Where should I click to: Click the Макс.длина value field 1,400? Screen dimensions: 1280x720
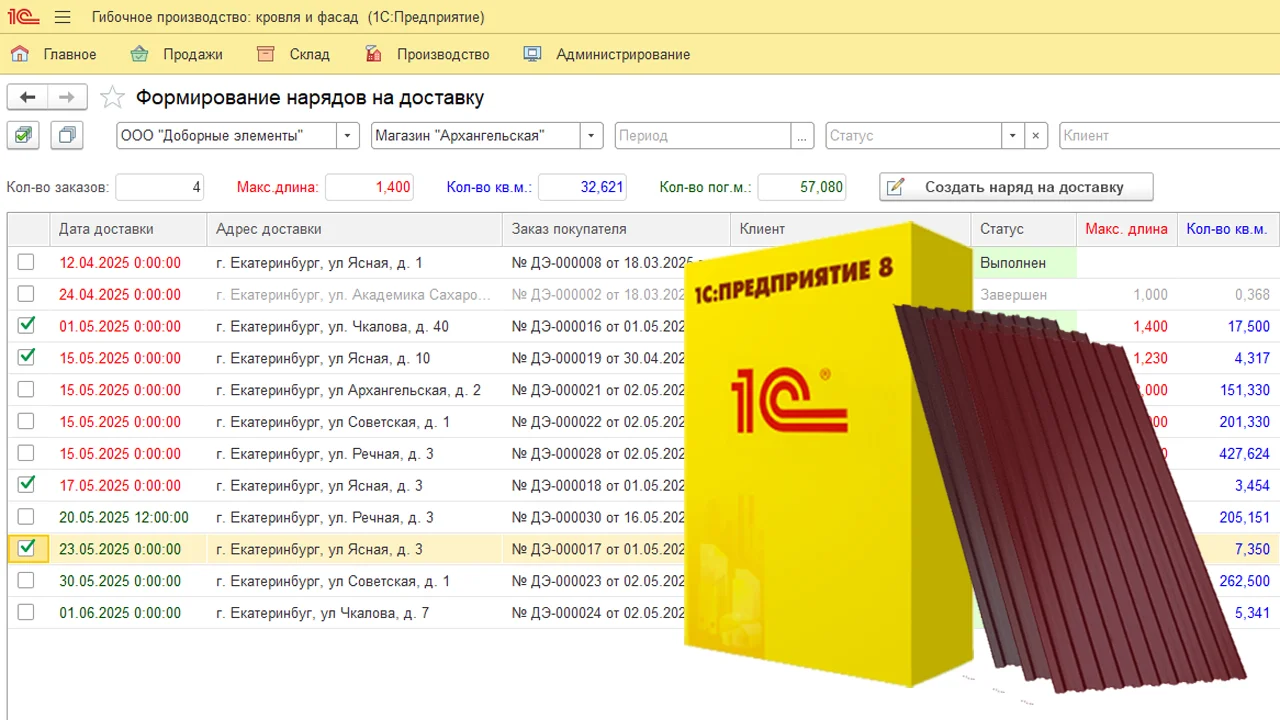(369, 187)
